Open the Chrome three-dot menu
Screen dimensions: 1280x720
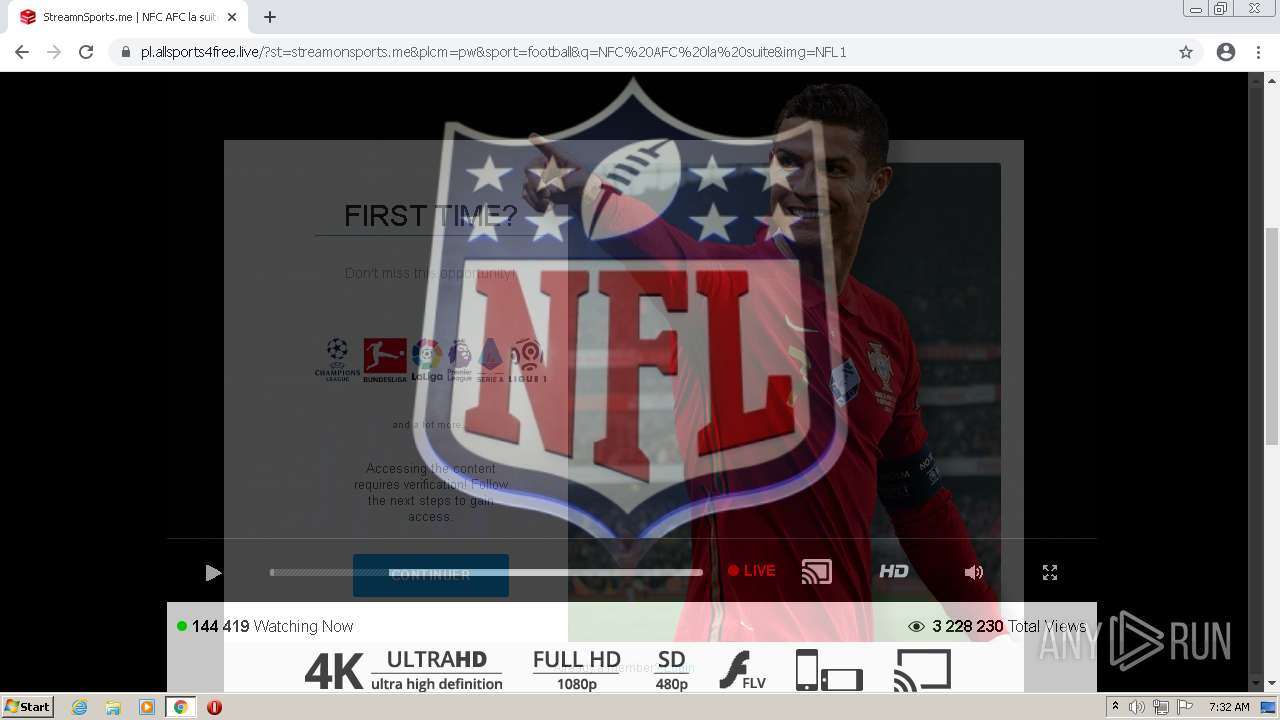(1258, 52)
